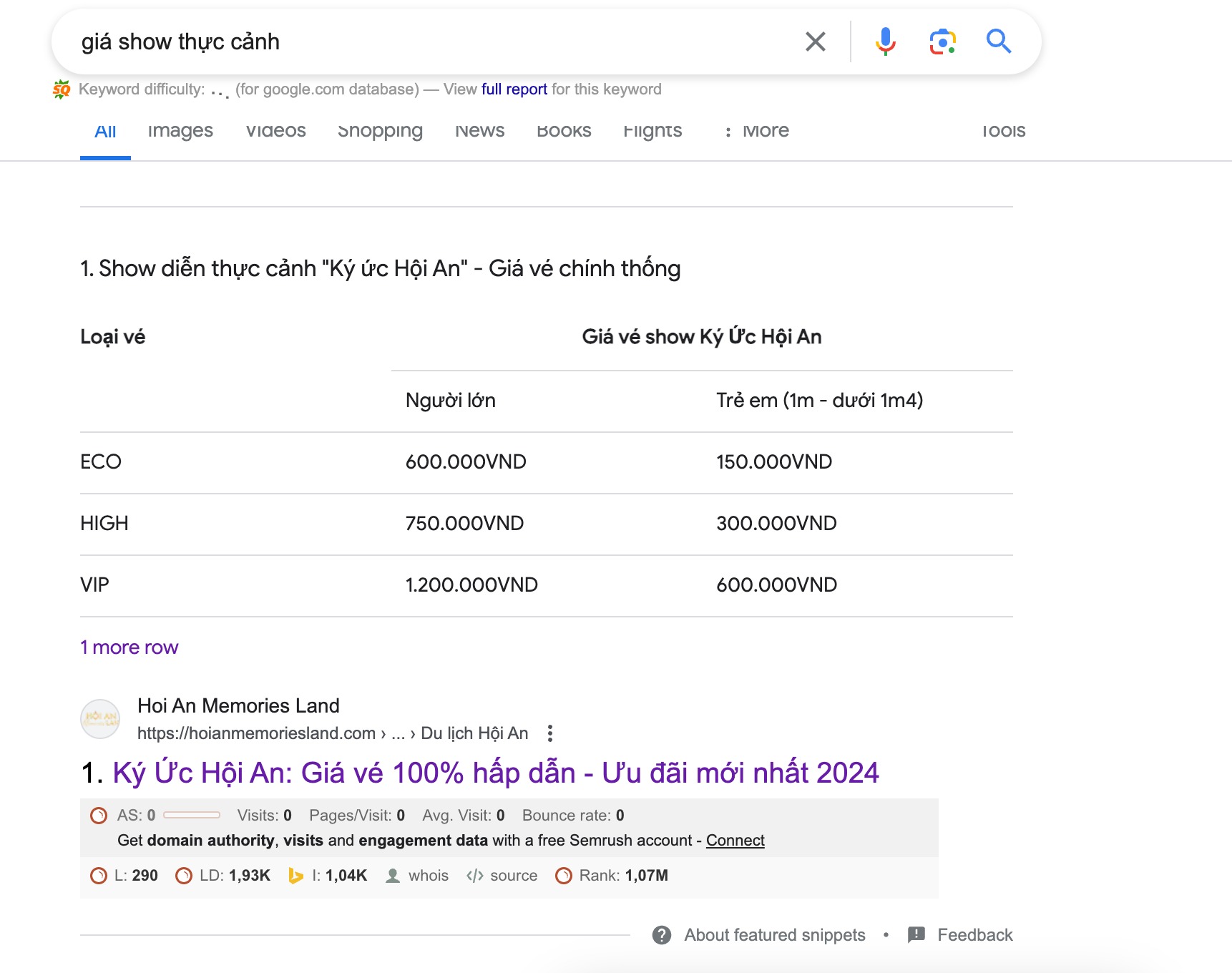1232x973 pixels.
Task: Switch to the Shopping tab
Action: point(380,131)
